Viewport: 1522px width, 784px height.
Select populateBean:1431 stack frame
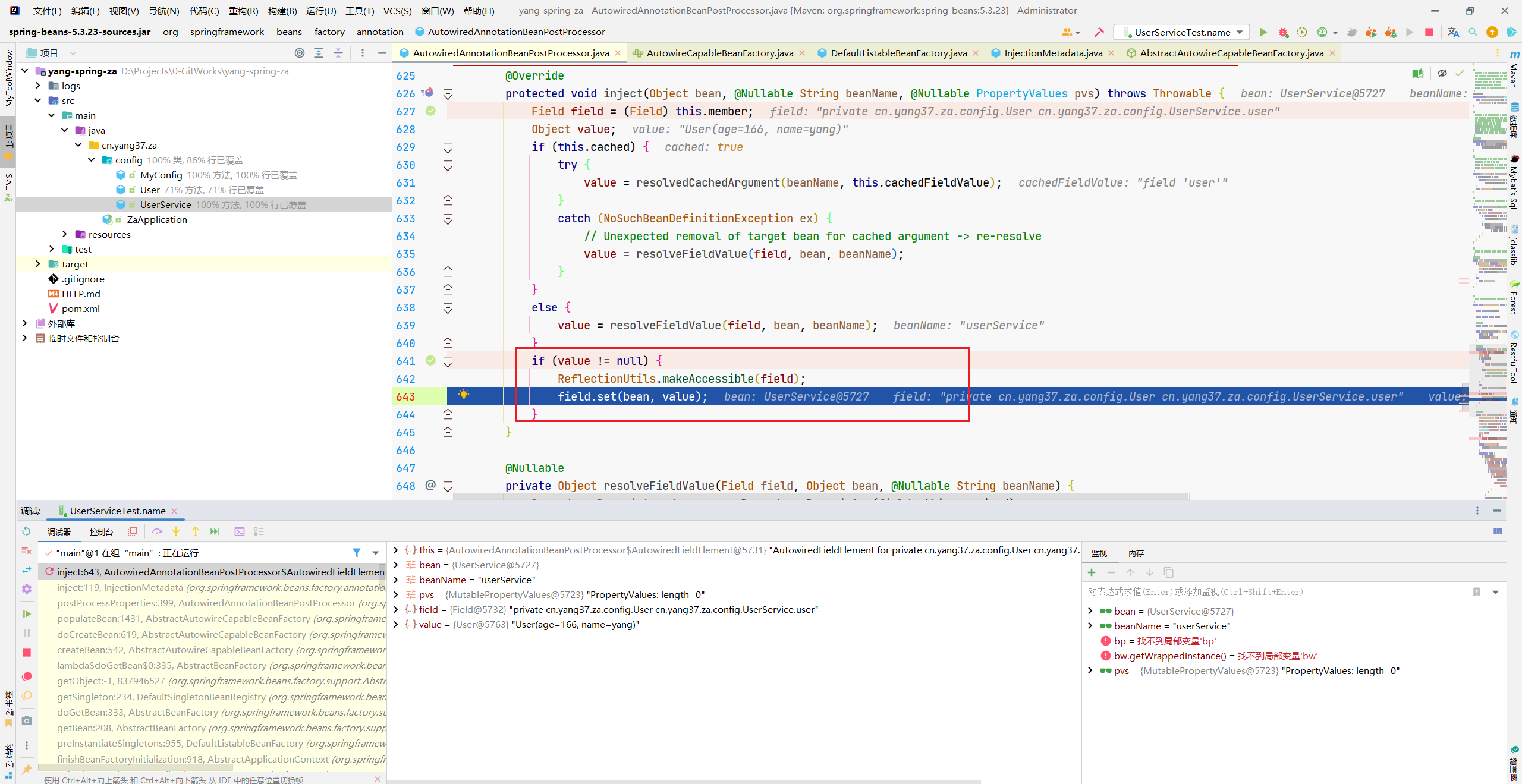pos(212,619)
